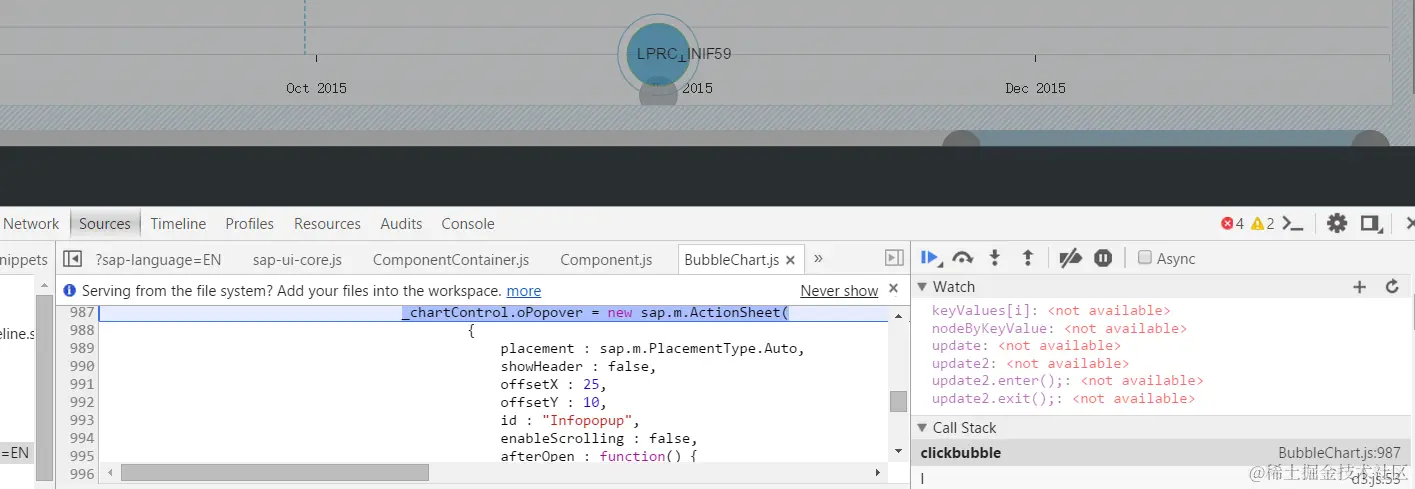The height and width of the screenshot is (489, 1415).
Task: Open the Profiles tab
Action: (250, 224)
